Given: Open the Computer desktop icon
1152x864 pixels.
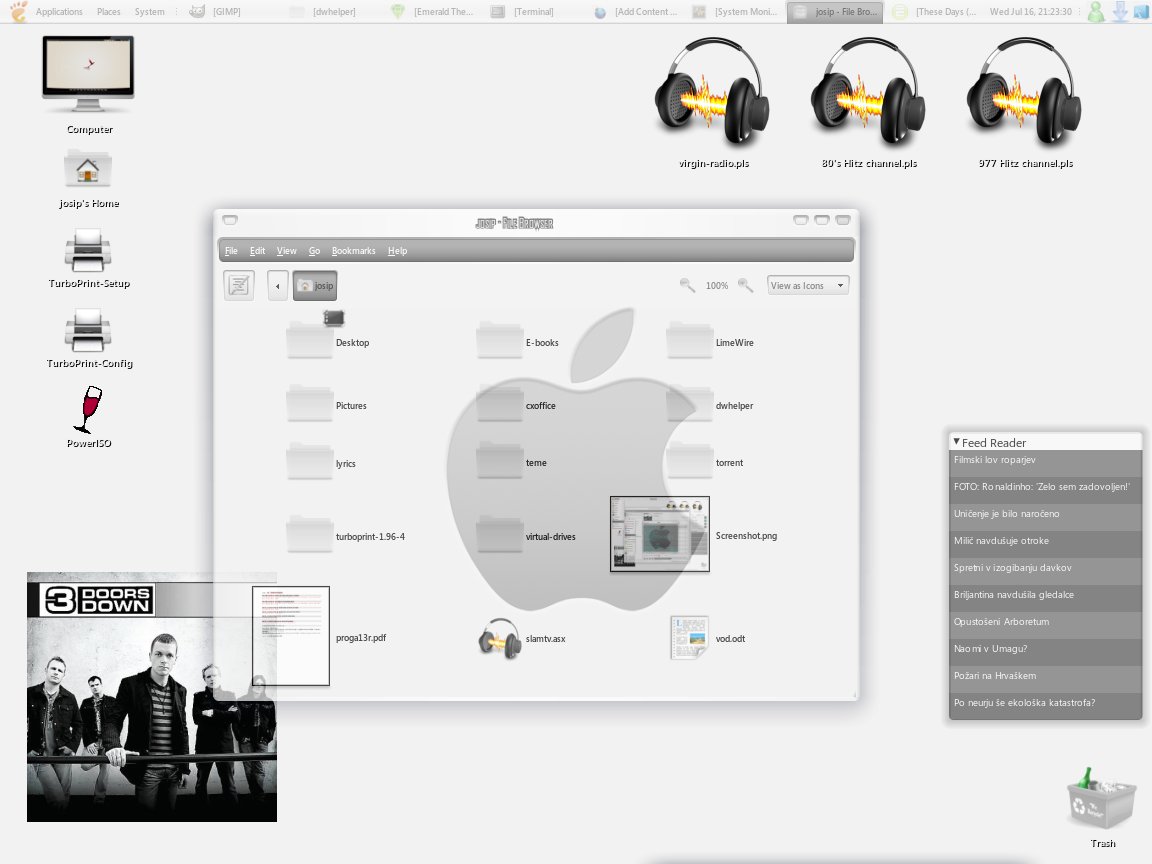Looking at the screenshot, I should click(x=88, y=74).
